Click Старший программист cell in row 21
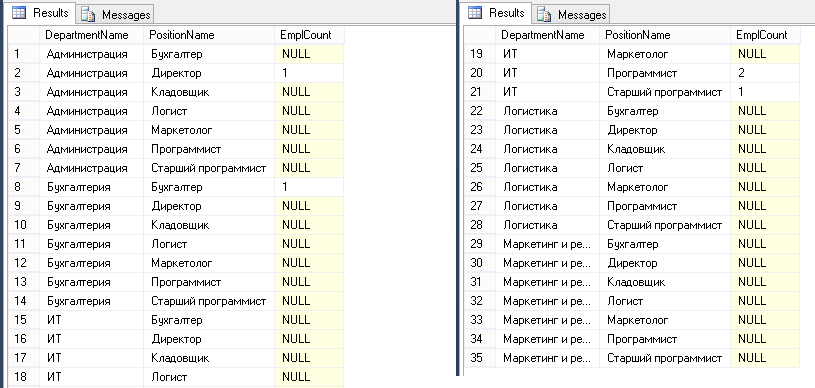Image resolution: width=815 pixels, height=388 pixels. tap(665, 92)
